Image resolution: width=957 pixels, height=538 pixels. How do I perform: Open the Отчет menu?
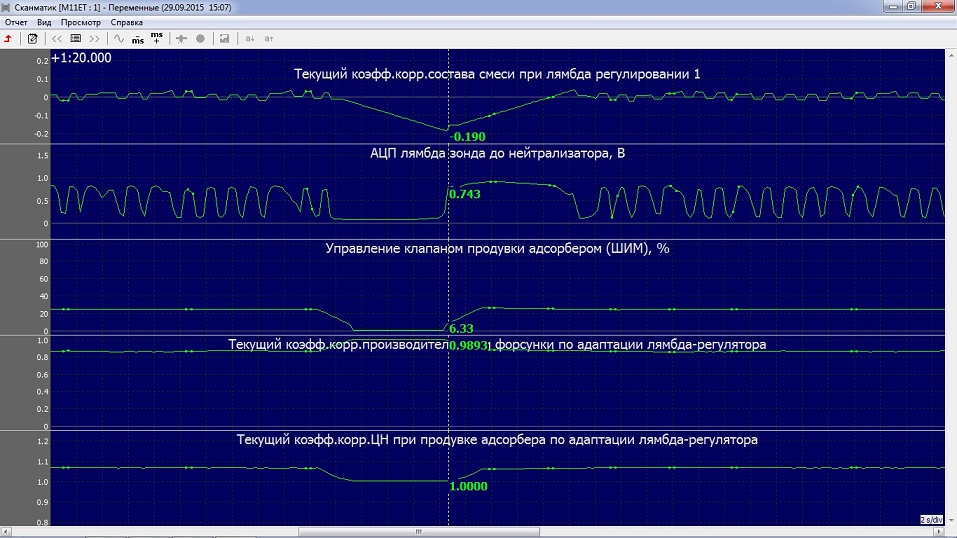tap(16, 22)
